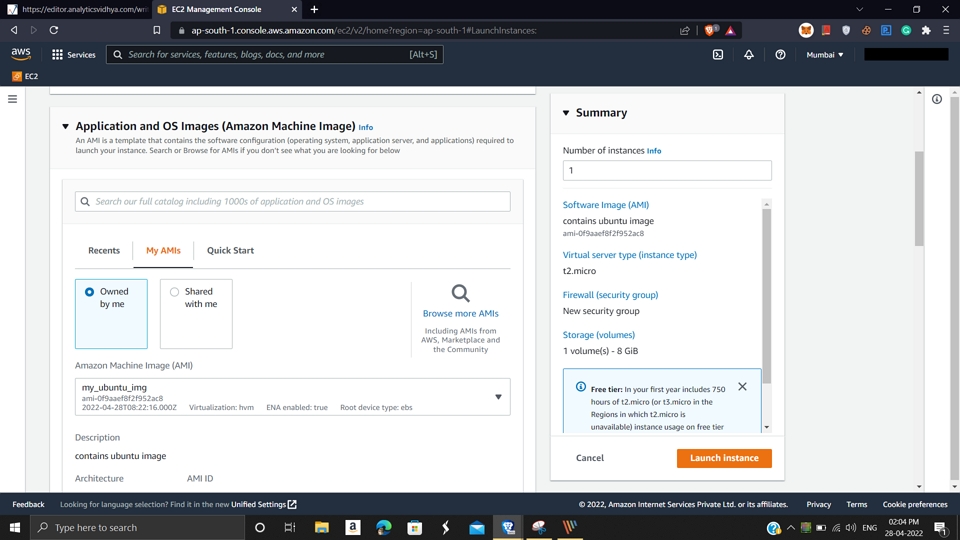The image size is (960, 540).
Task: Open browser main menu icon
Action: (946, 30)
